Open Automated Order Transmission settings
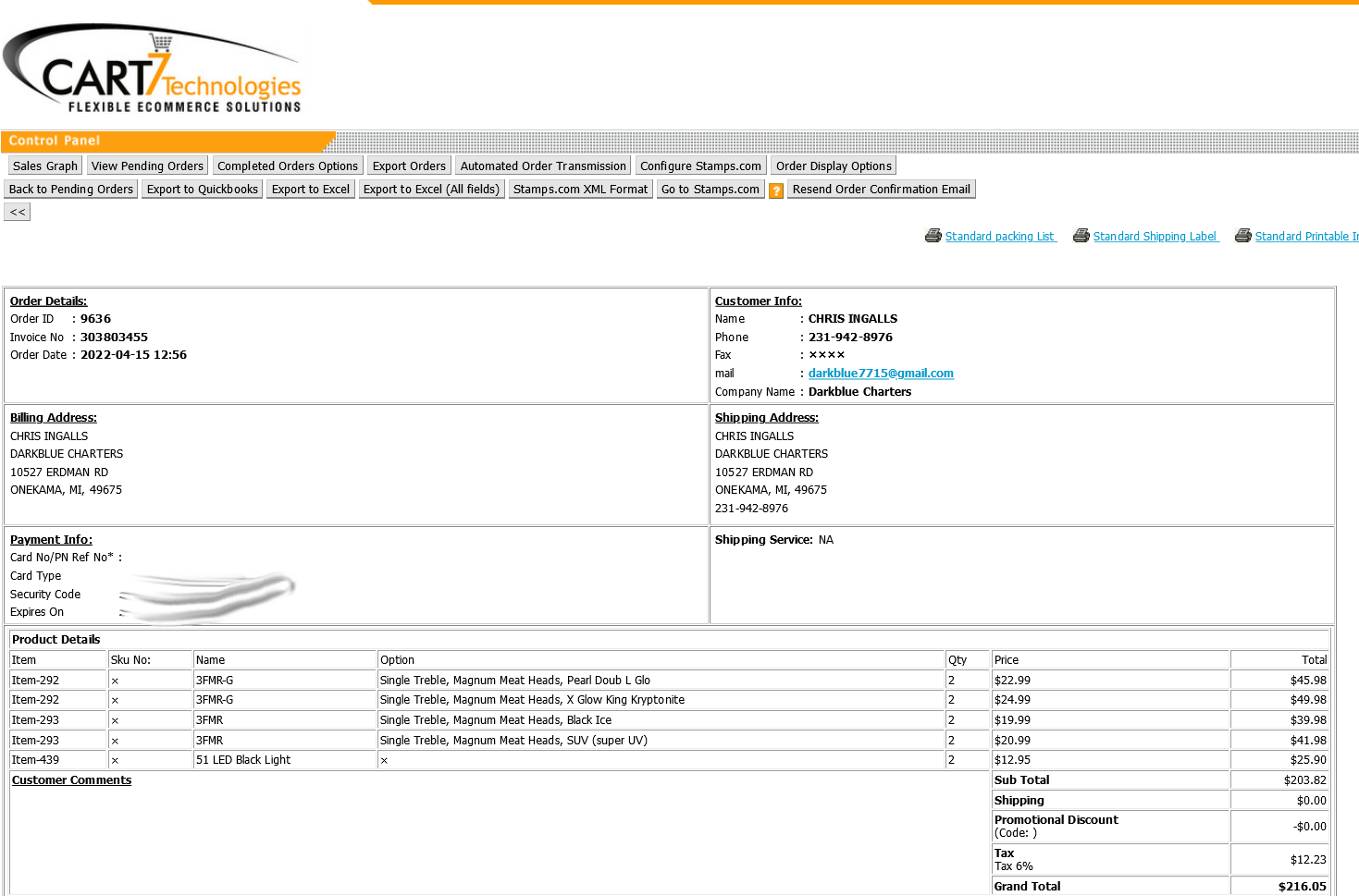 543,166
